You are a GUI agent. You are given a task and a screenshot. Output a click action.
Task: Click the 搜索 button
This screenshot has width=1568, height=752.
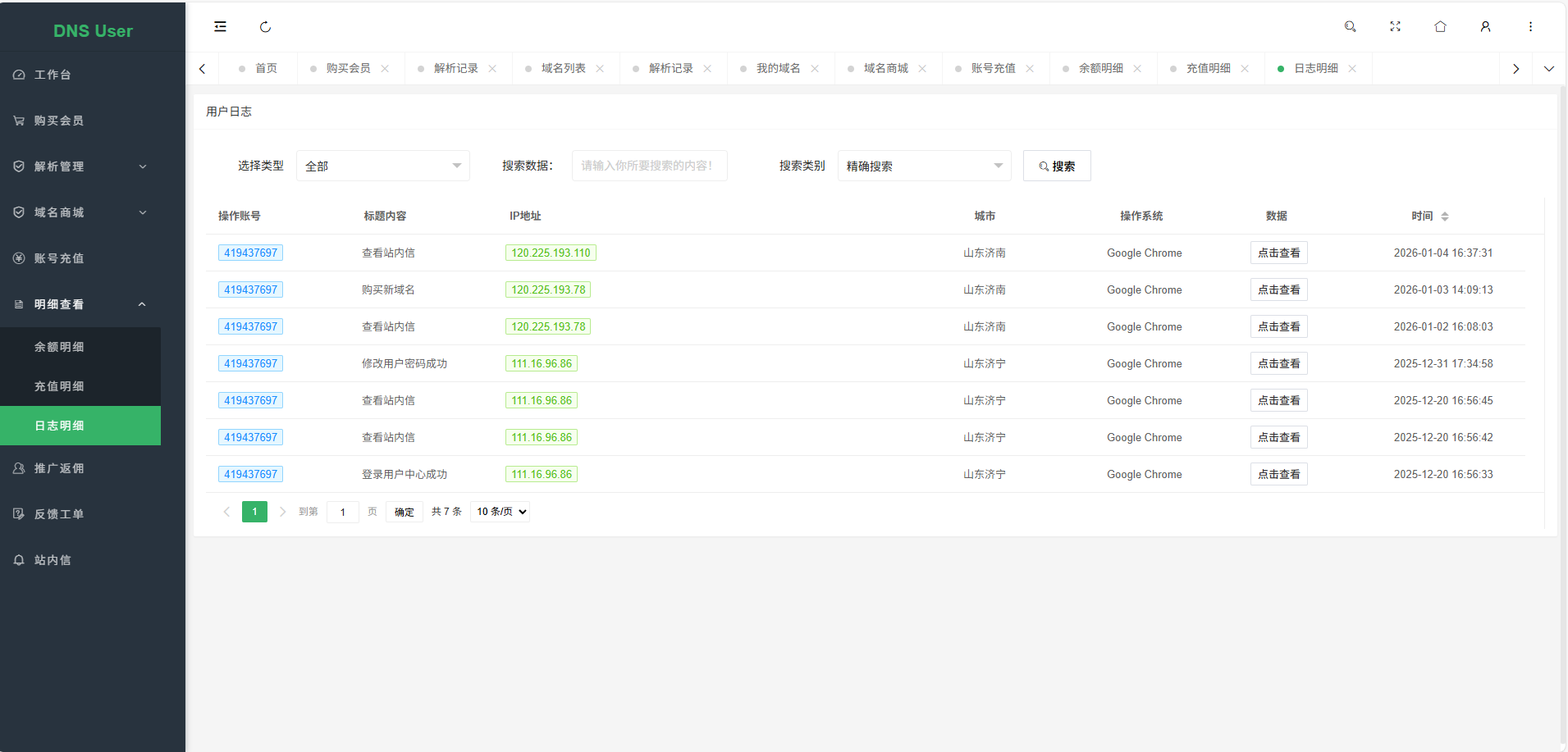click(1057, 166)
